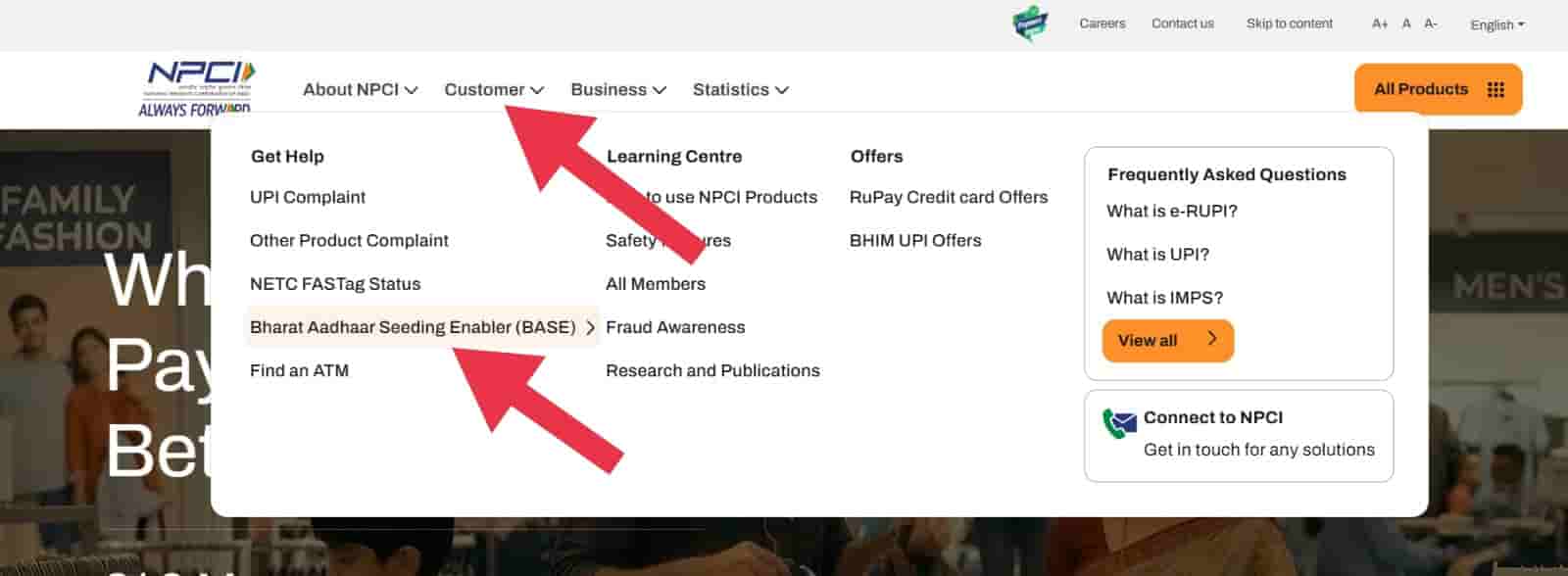Open Research and Publications
Image resolution: width=1568 pixels, height=576 pixels.
(712, 370)
